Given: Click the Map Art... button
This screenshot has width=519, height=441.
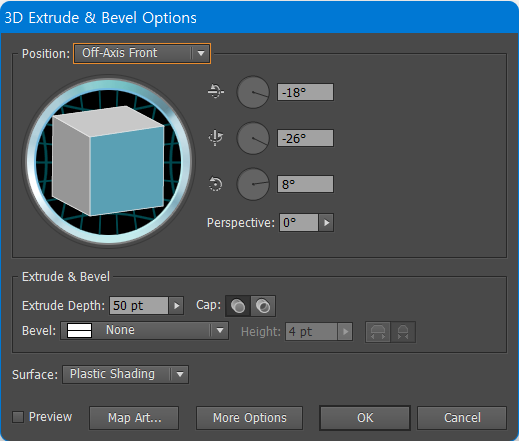Looking at the screenshot, I should pyautogui.click(x=134, y=418).
